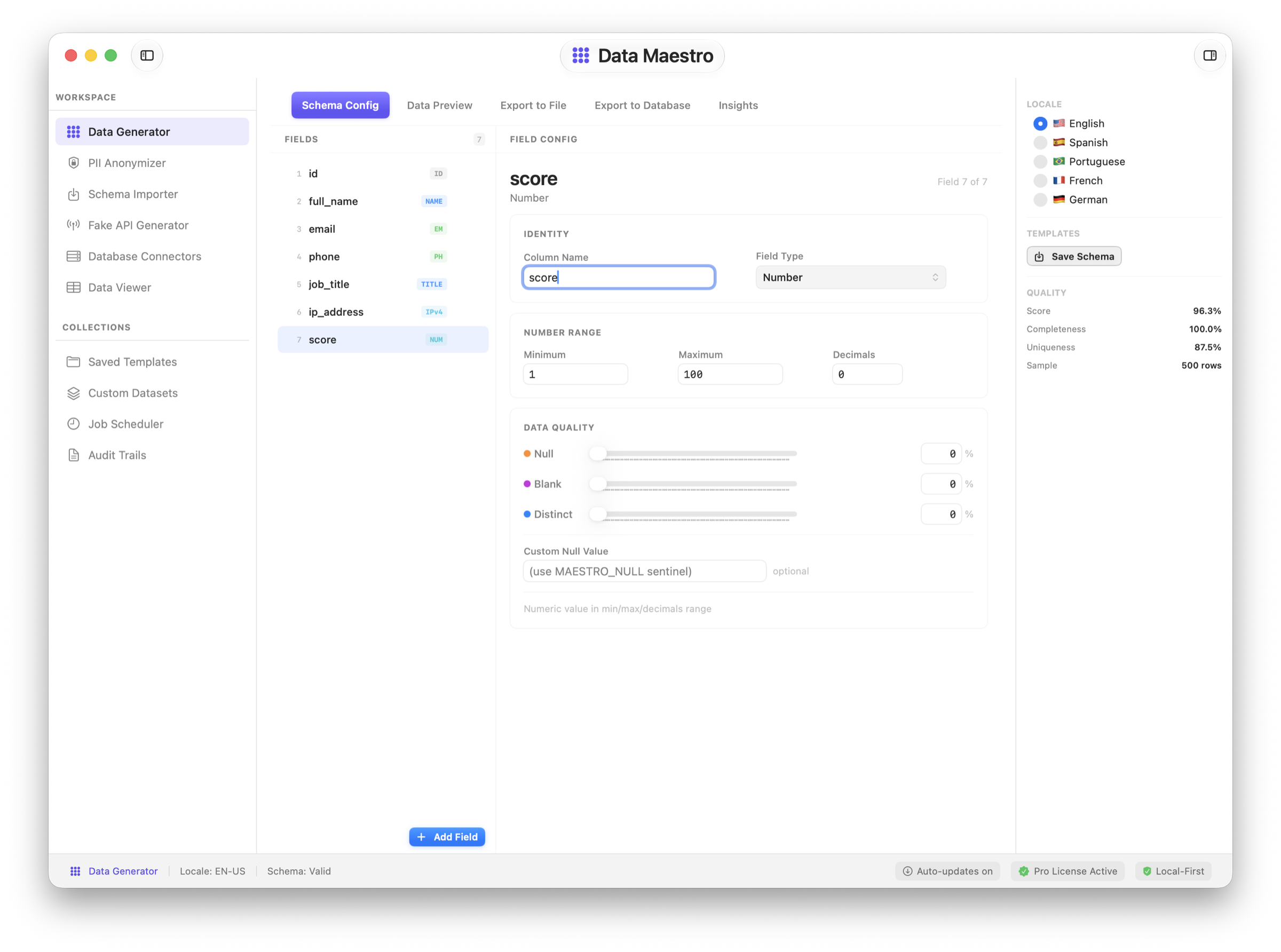Image resolution: width=1281 pixels, height=952 pixels.
Task: Click the Local-First shield icon
Action: click(1146, 871)
